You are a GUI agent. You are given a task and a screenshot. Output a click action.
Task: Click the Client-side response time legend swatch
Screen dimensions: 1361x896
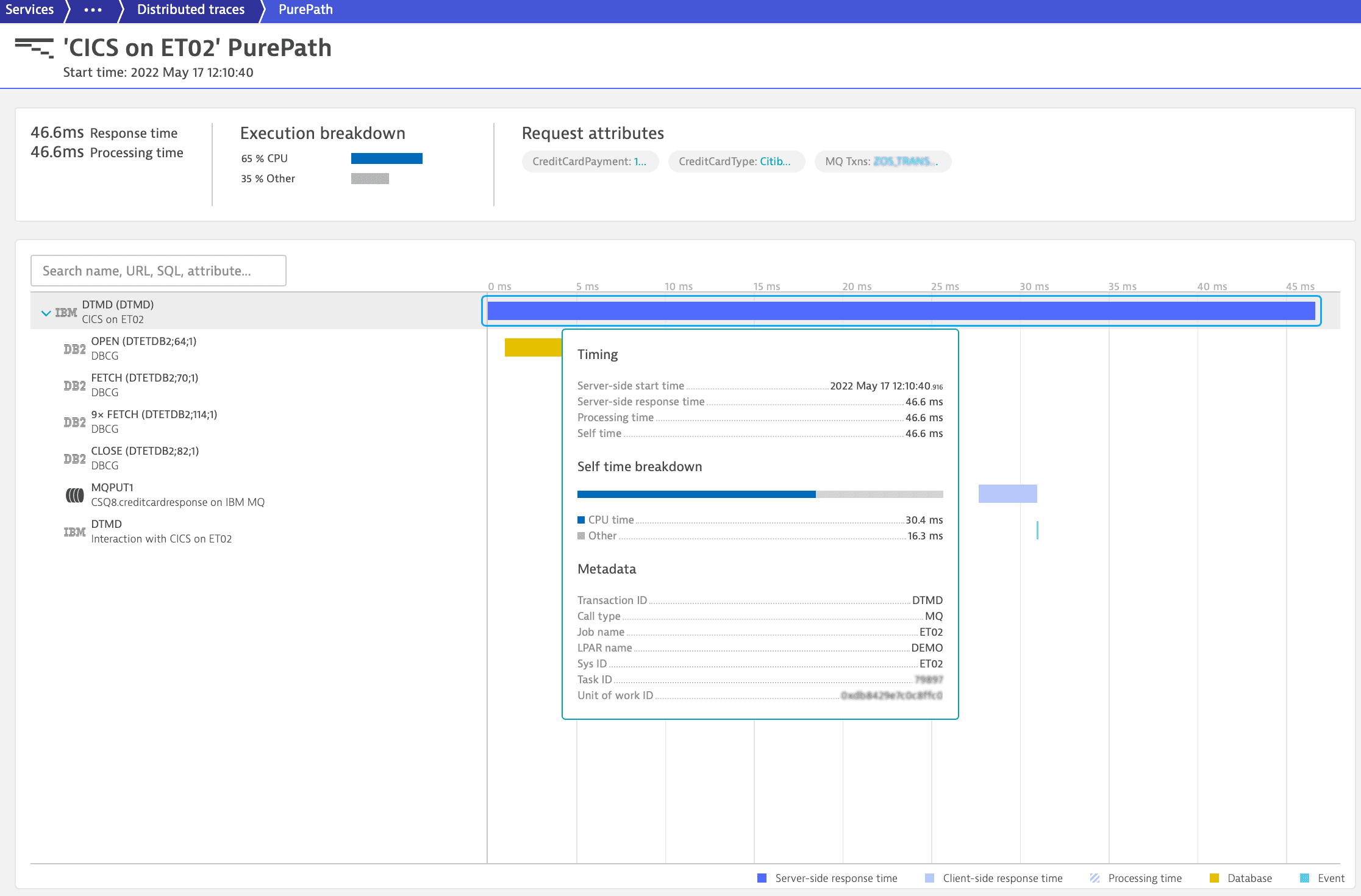[929, 878]
